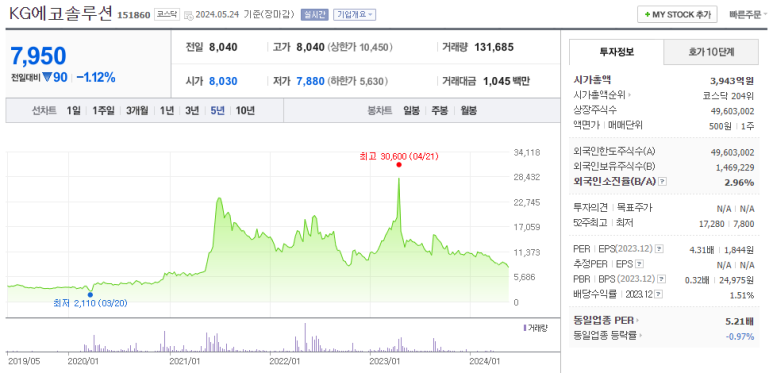Click help icon next to 배당수익률 2023.12
Image resolution: width=773 pixels, height=373 pixels.
pos(659,295)
